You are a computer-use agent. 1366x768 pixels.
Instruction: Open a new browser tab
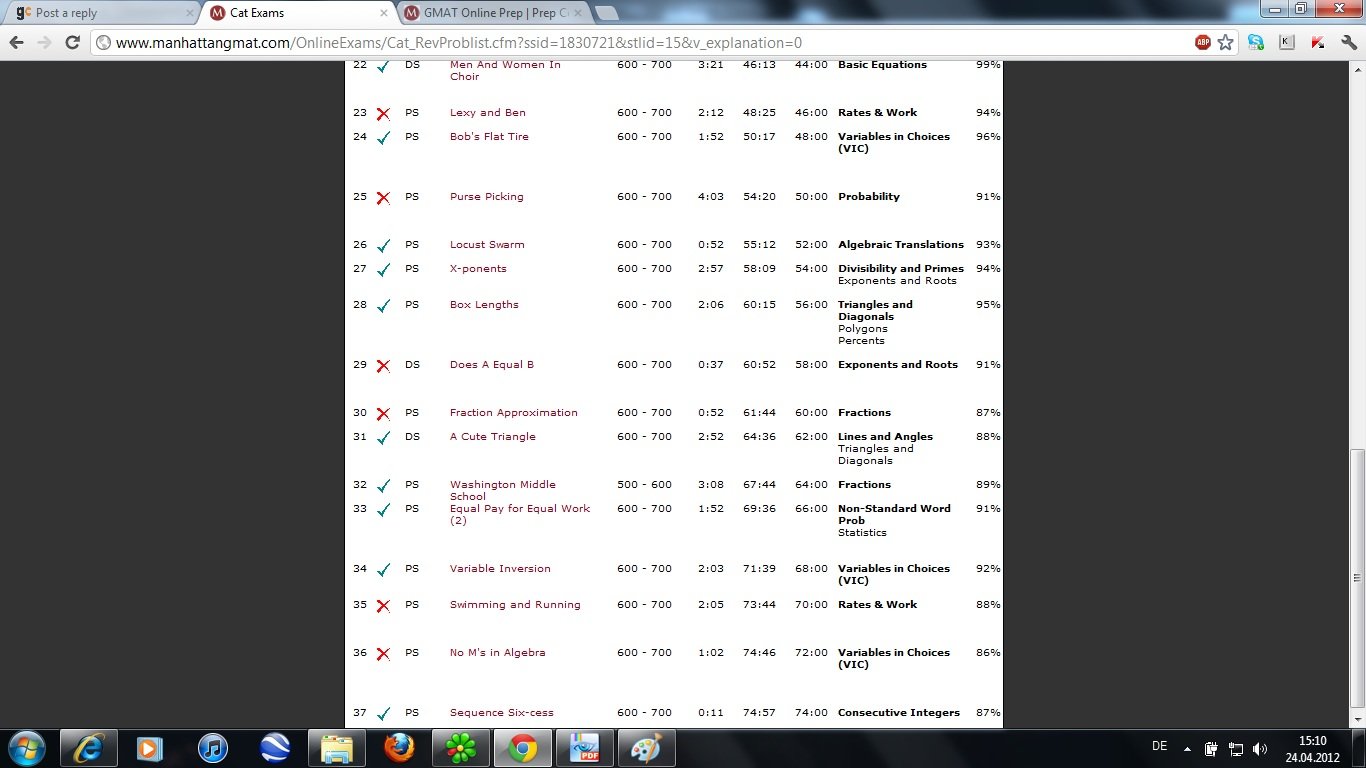[606, 13]
